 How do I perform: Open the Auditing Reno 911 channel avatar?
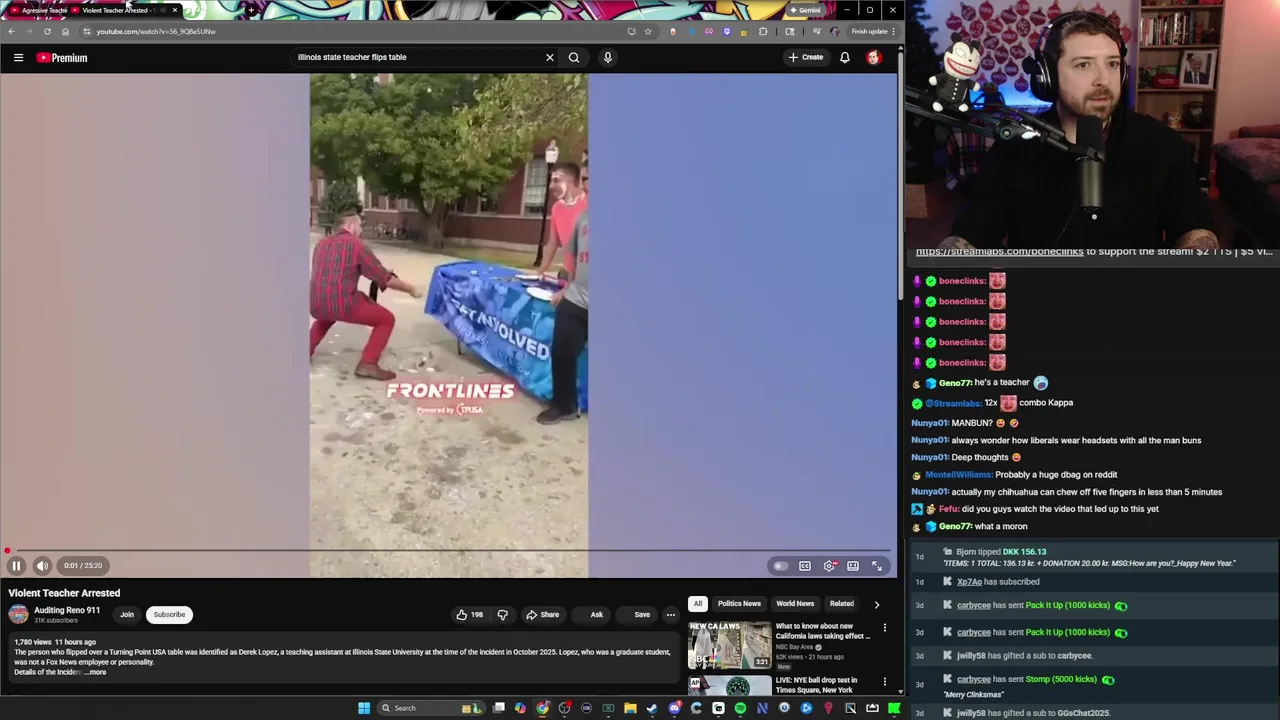tap(18, 614)
